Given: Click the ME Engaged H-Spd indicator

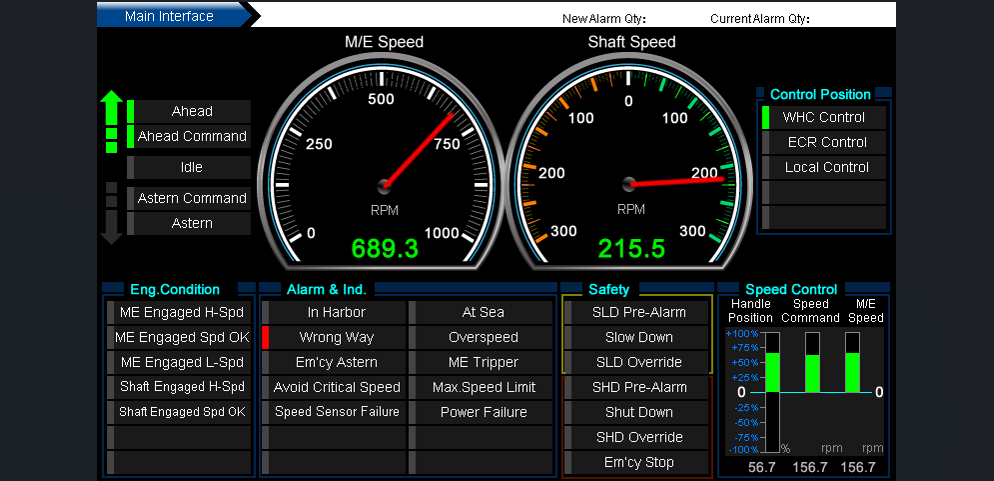Looking at the screenshot, I should 181,312.
